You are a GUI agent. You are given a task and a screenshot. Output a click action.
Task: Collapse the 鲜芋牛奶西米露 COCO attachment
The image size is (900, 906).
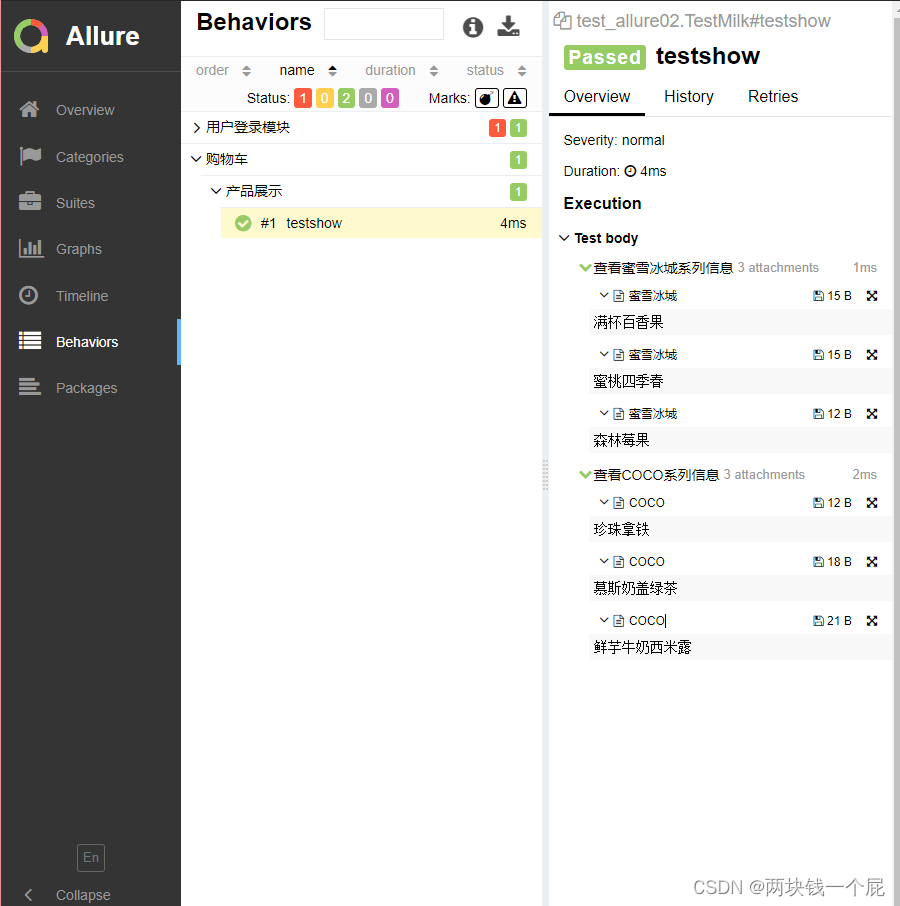click(604, 620)
